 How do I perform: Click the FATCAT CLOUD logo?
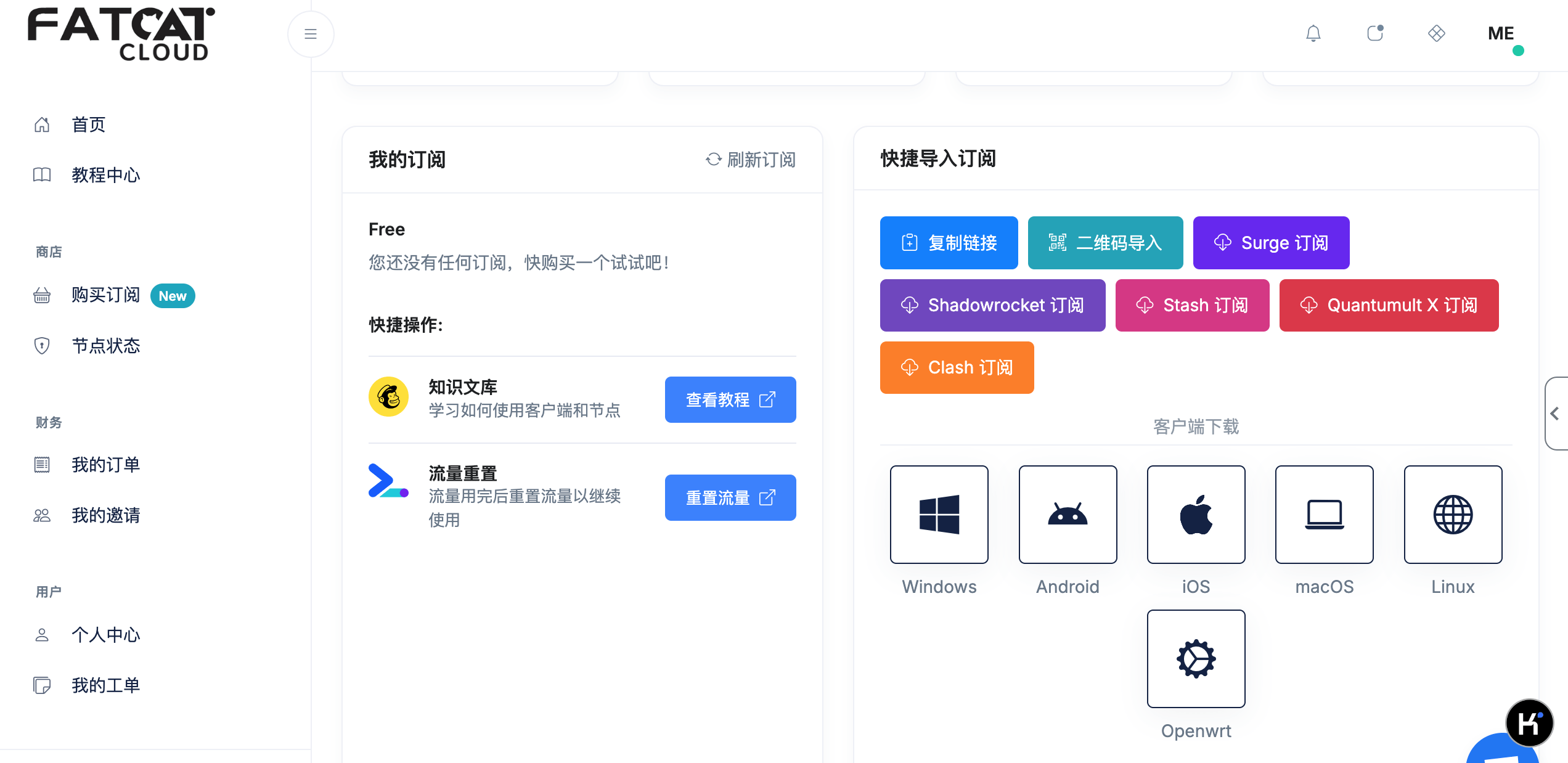point(121,34)
